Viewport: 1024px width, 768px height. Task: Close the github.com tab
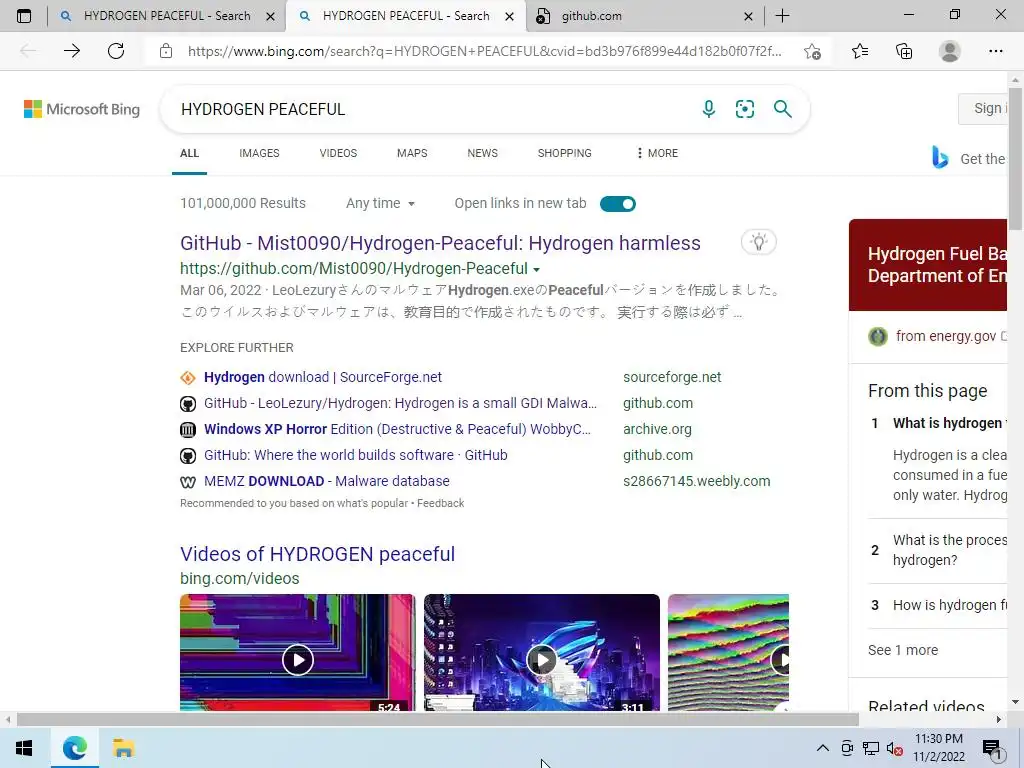click(x=748, y=16)
